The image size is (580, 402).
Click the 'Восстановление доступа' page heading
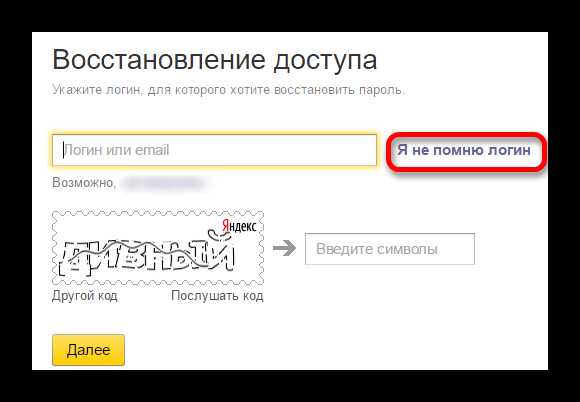215,60
